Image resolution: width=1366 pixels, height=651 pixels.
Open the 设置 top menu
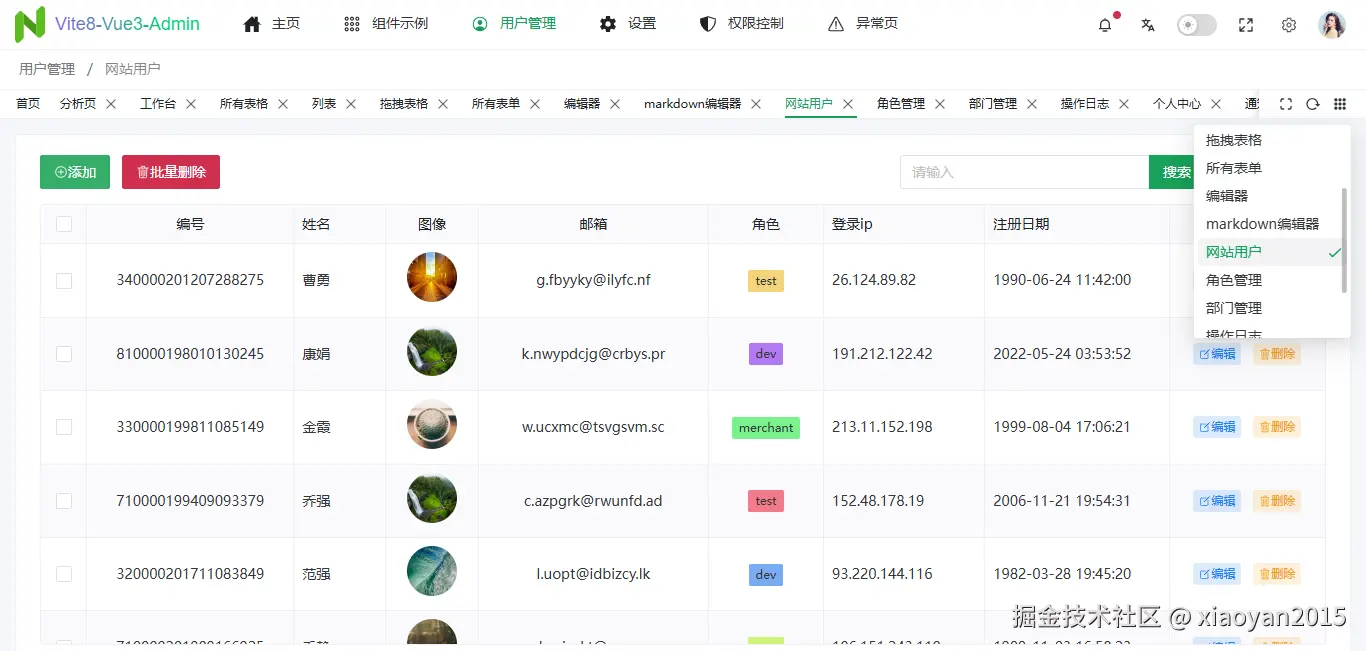(x=628, y=24)
